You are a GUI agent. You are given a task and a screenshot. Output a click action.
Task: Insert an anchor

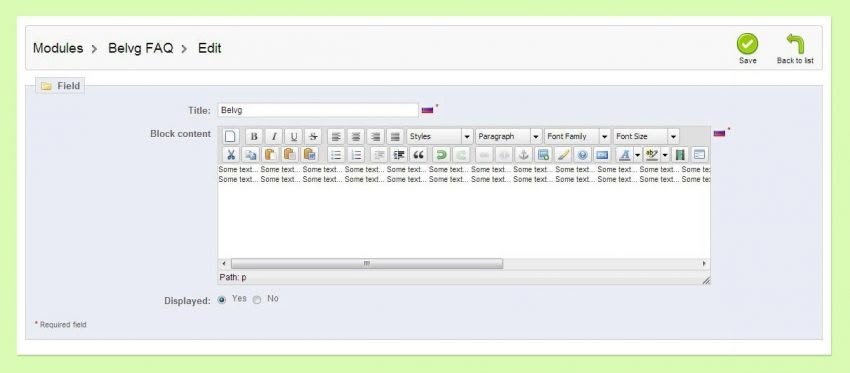523,155
